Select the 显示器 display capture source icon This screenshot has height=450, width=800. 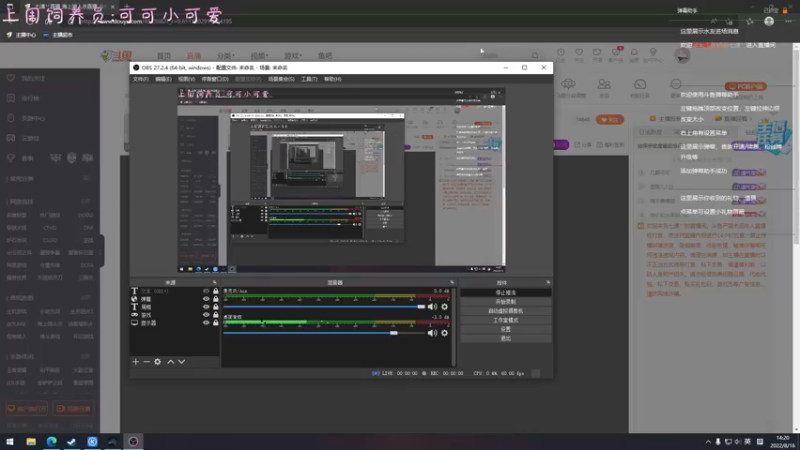135,323
